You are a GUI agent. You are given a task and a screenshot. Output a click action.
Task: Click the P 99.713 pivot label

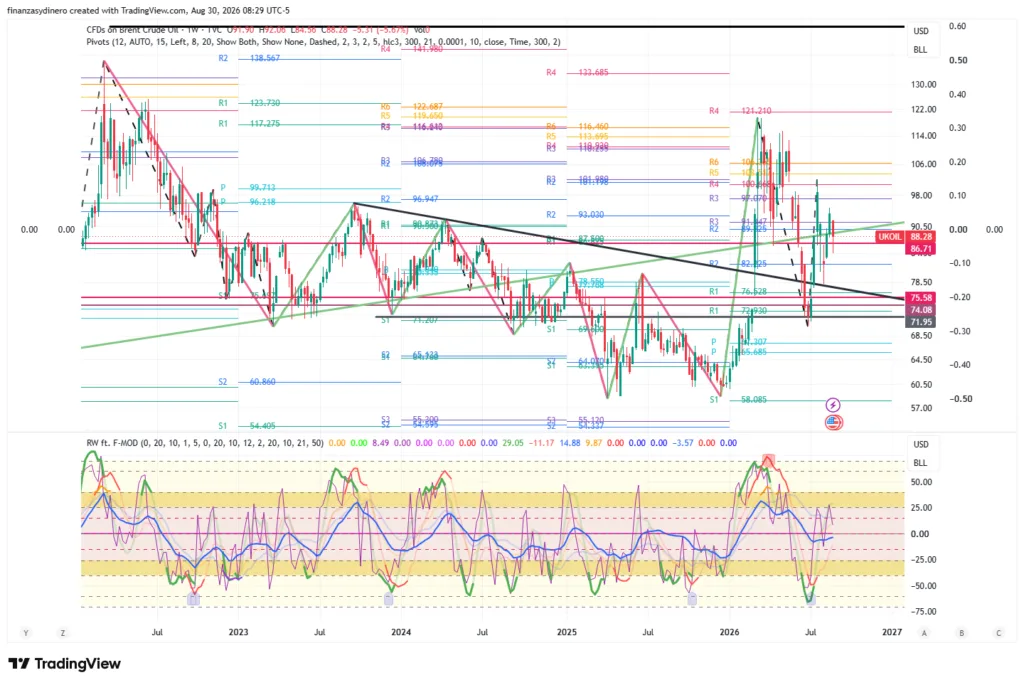pos(248,187)
